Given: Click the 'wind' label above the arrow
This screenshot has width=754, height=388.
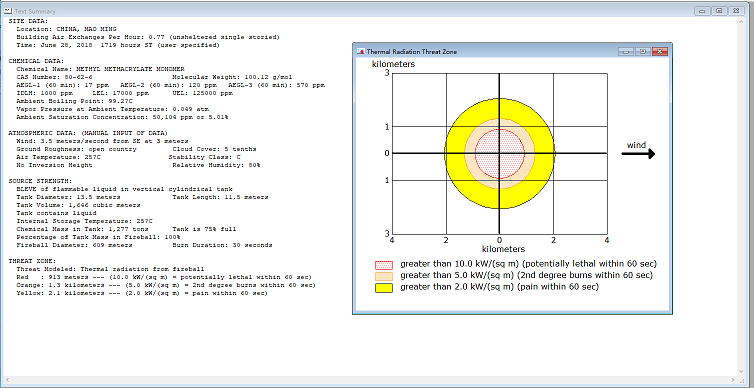Looking at the screenshot, I should [x=636, y=145].
